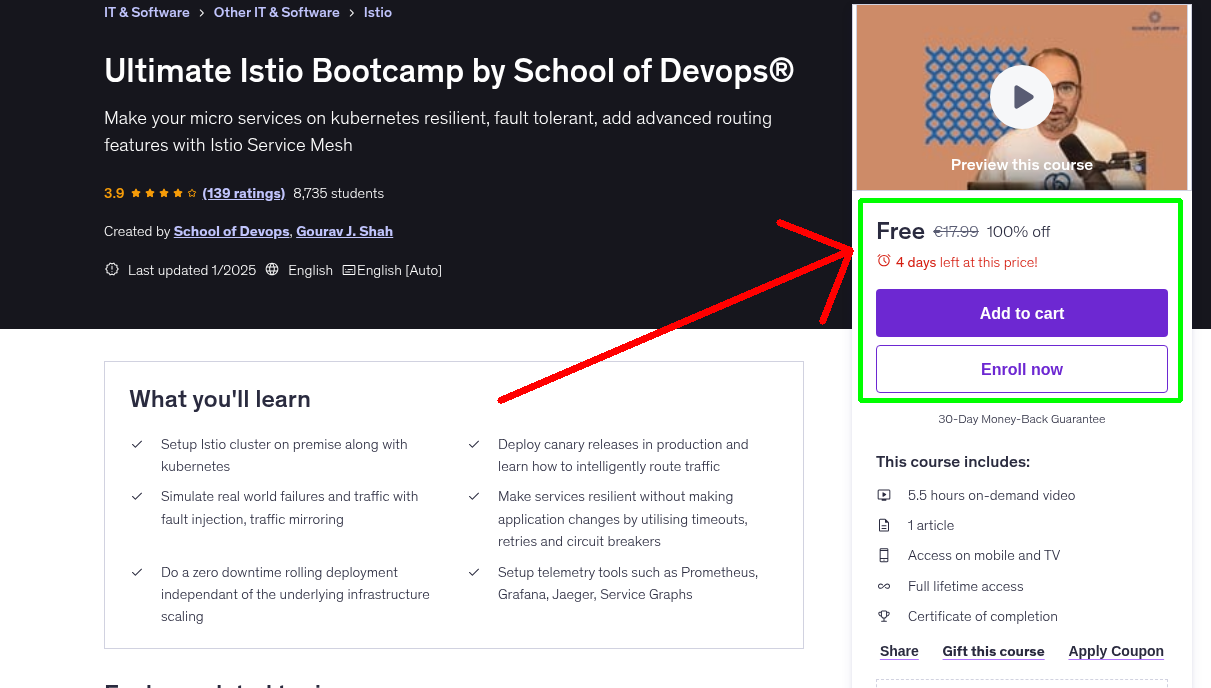Open the Gourav J. Shah profile

[x=344, y=231]
